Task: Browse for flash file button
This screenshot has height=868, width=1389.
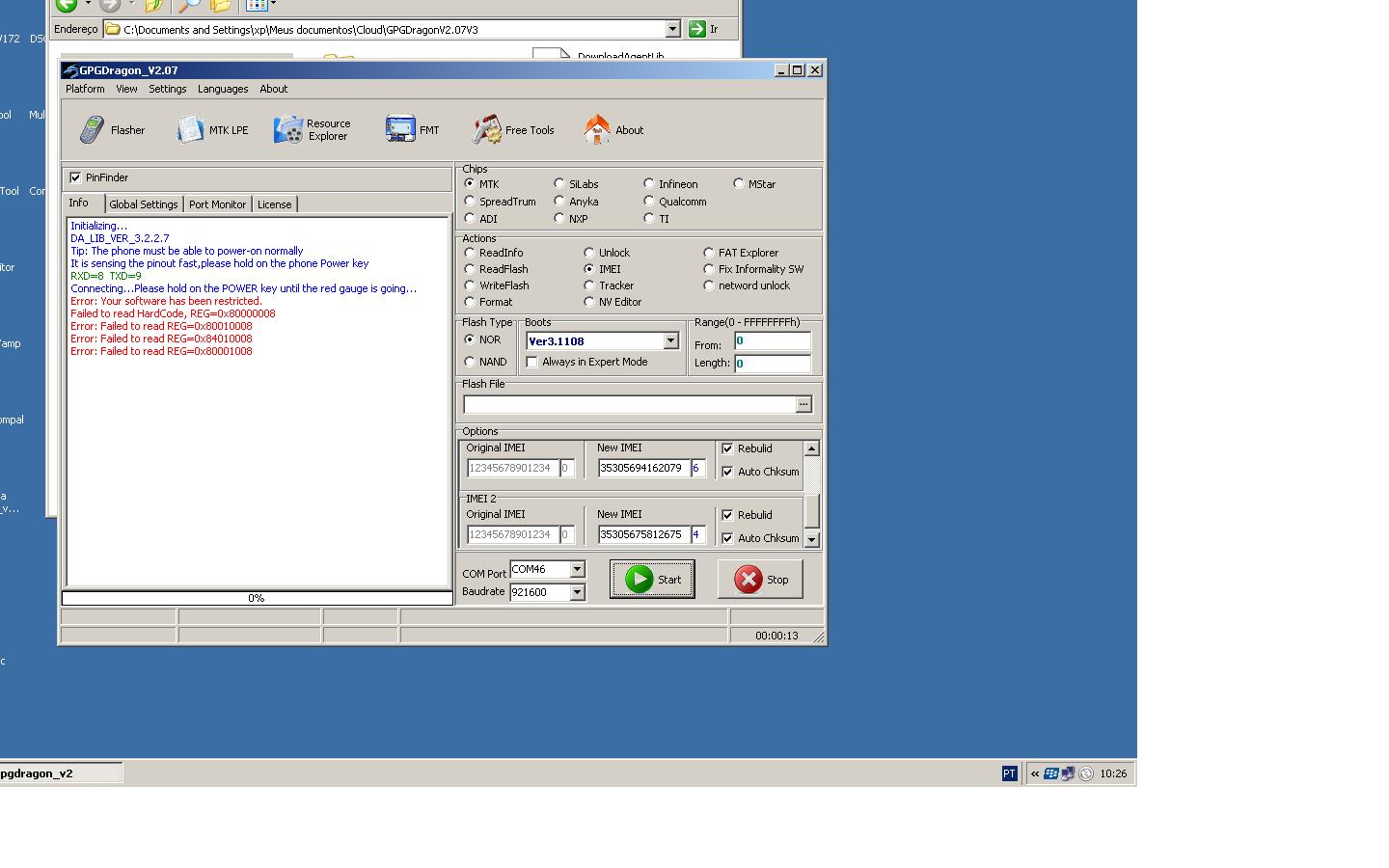Action: point(803,404)
